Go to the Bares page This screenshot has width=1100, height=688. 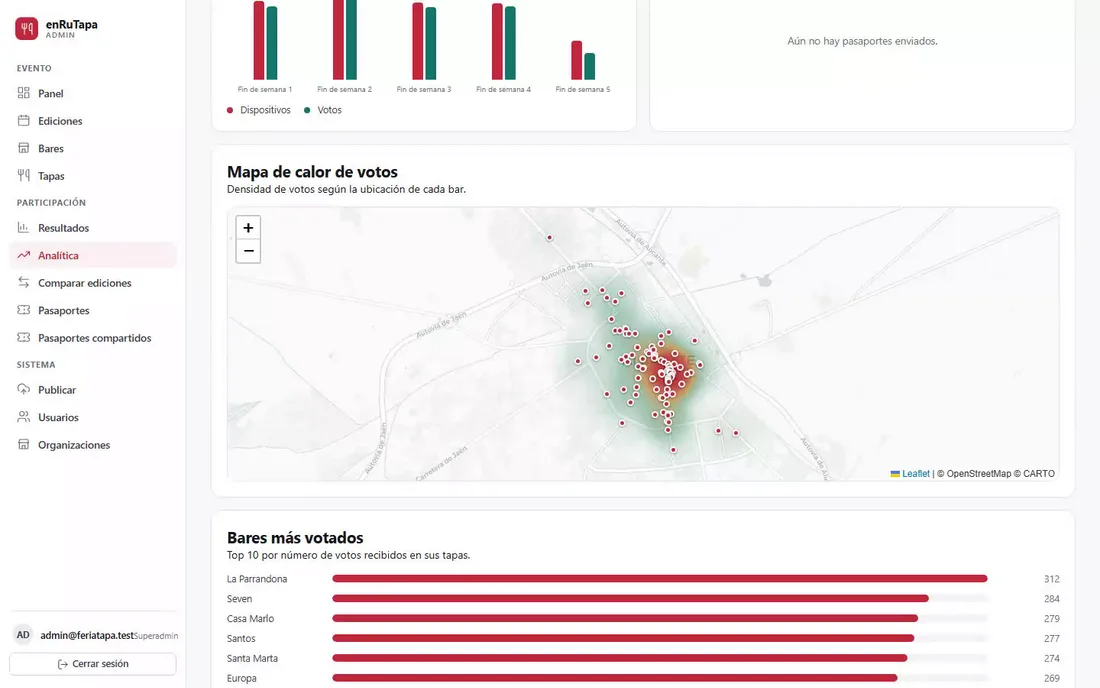(93, 148)
